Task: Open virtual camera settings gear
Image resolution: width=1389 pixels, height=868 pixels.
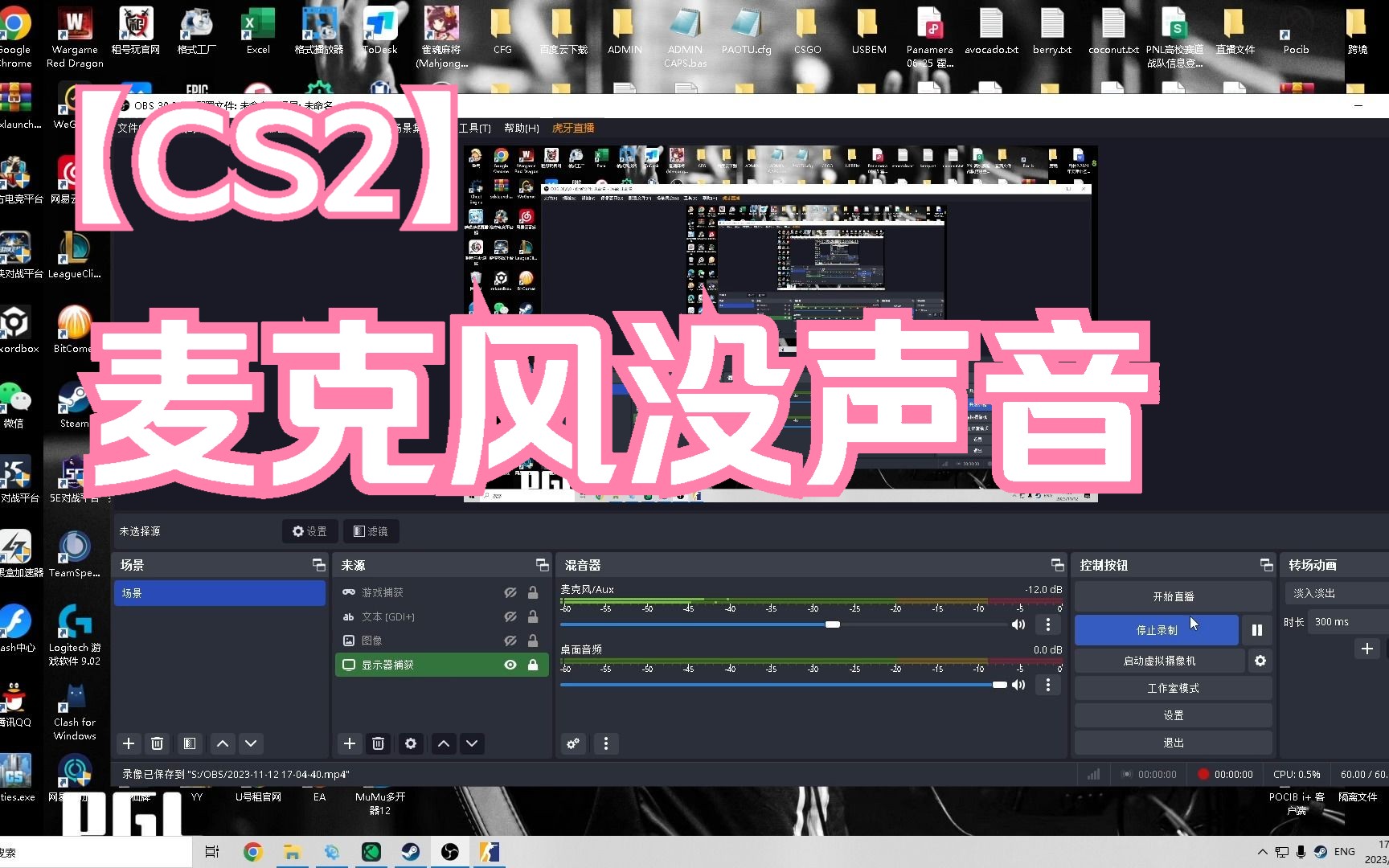Action: [x=1260, y=661]
